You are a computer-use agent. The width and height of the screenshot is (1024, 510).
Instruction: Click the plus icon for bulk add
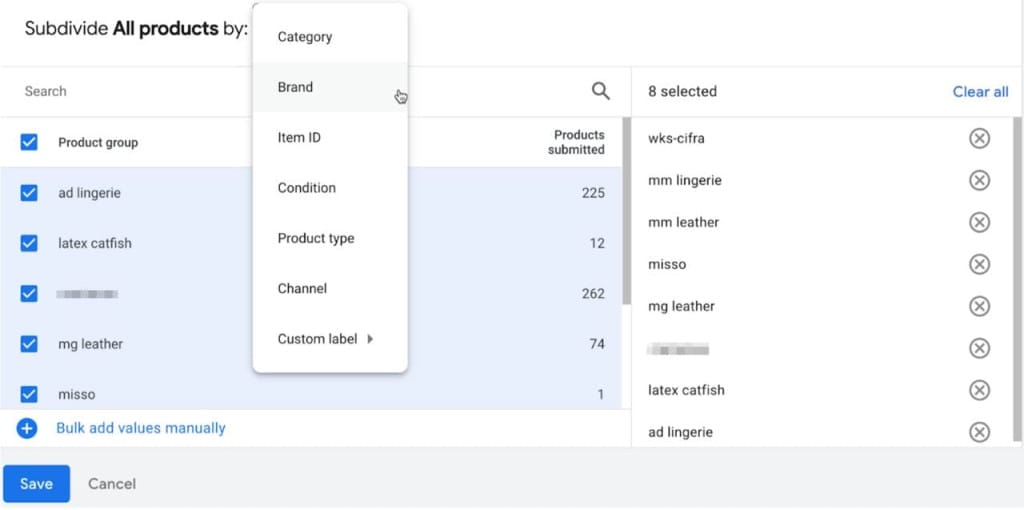click(27, 428)
